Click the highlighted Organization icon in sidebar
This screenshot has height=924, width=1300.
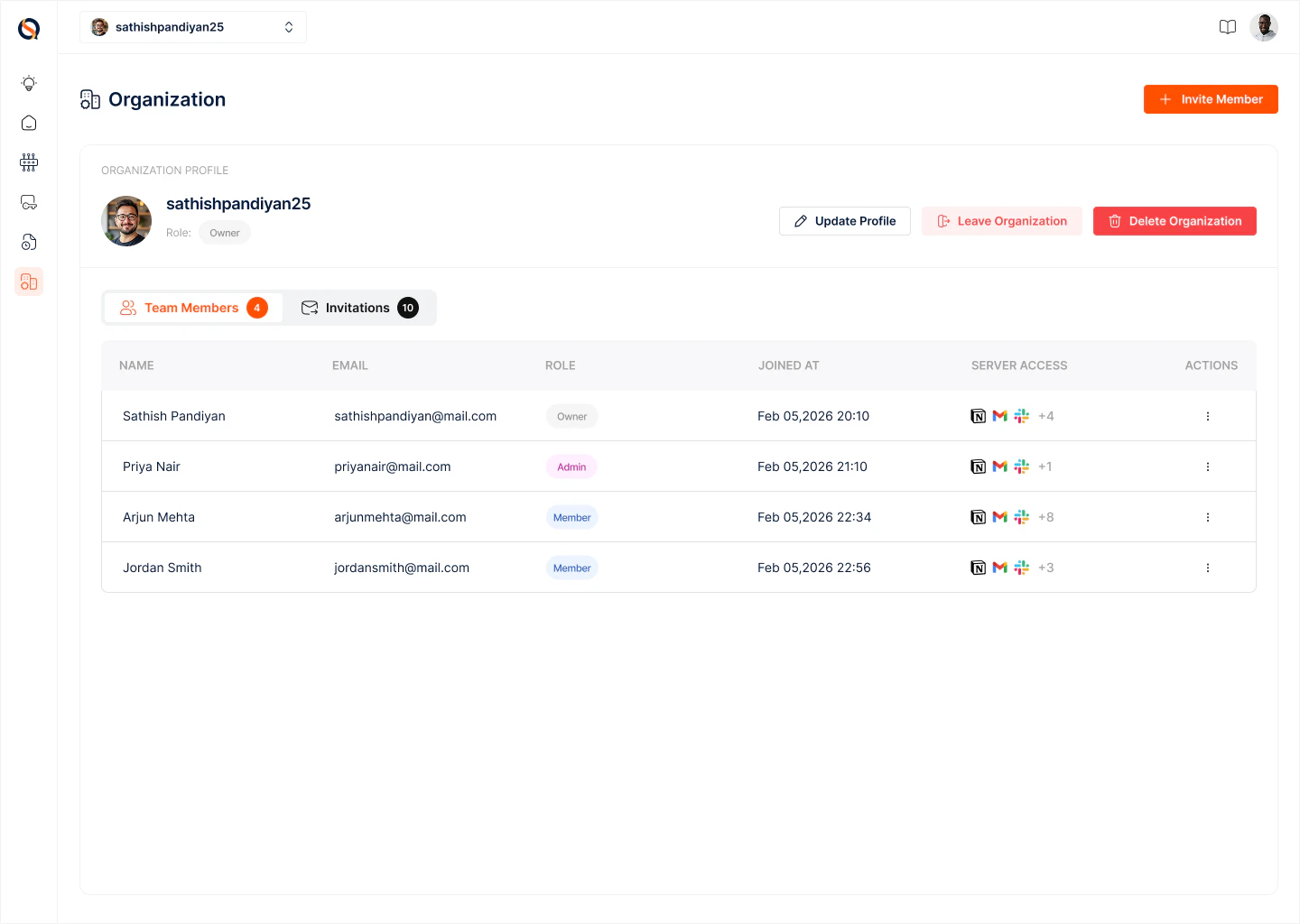[28, 282]
